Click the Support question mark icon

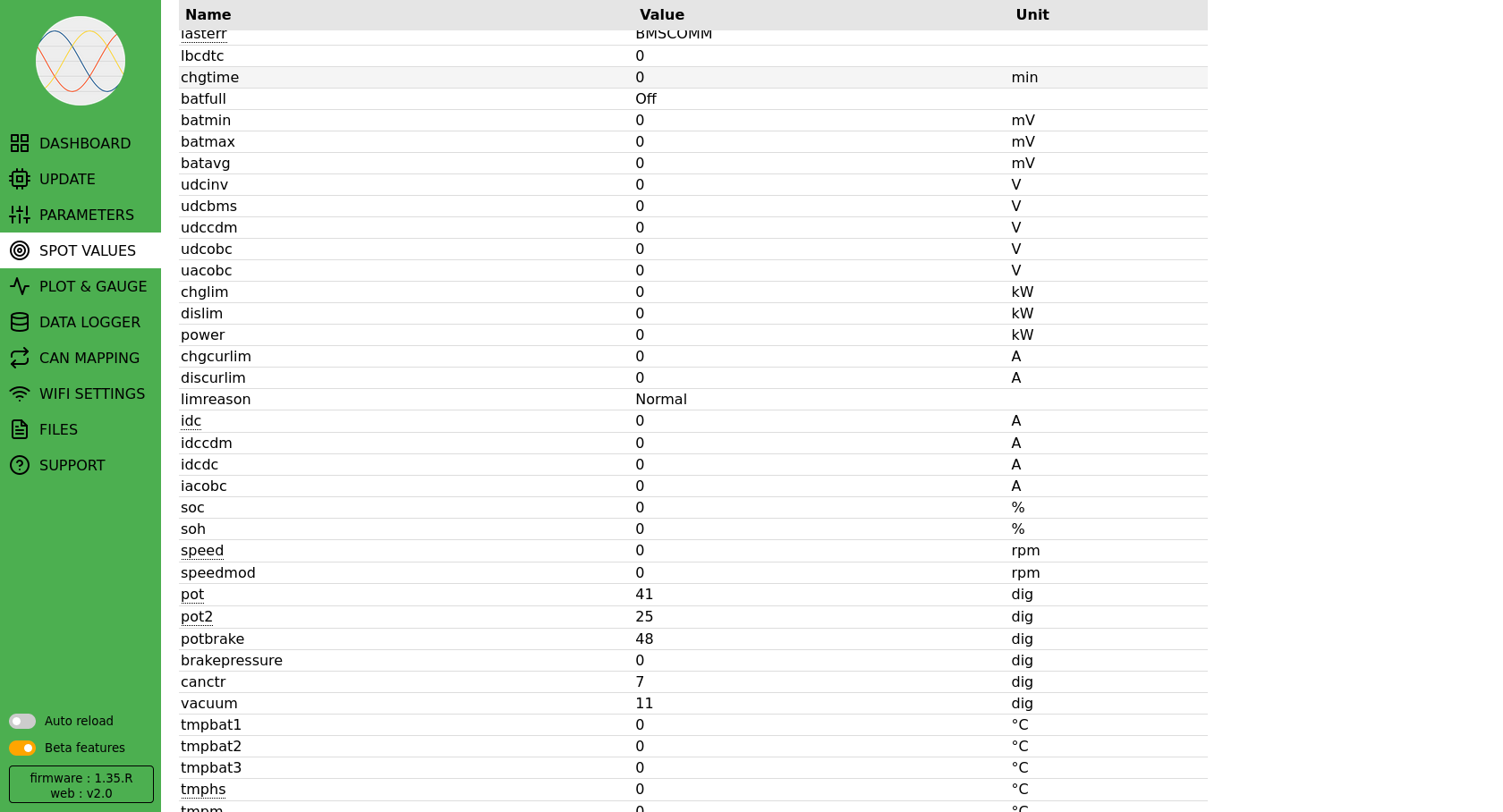point(20,465)
